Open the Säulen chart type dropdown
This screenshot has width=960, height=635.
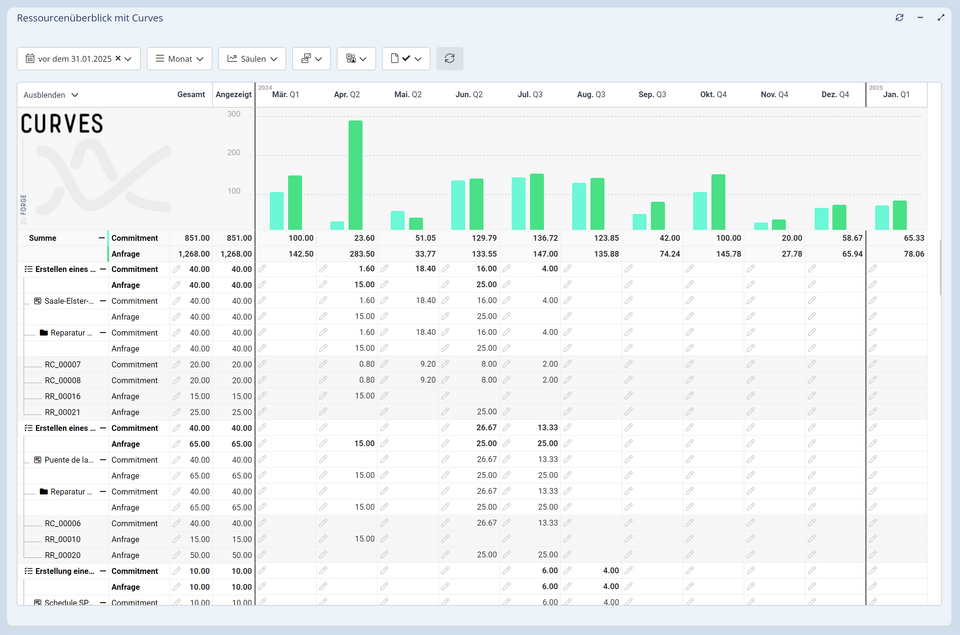pos(252,59)
